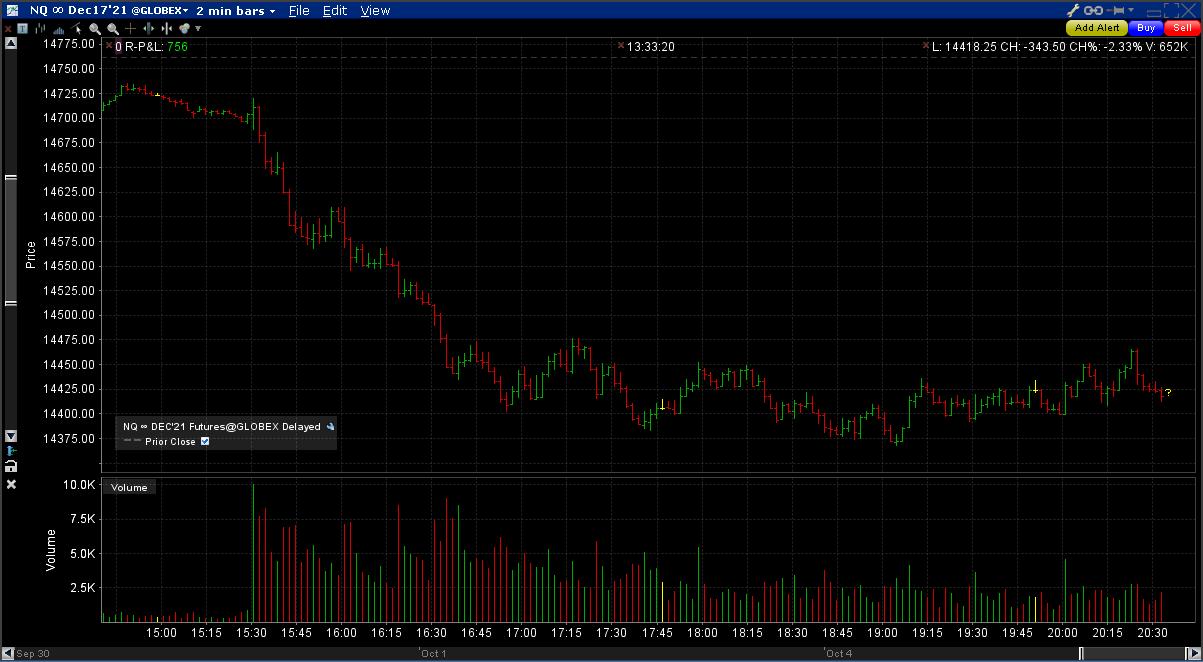Expand the toolbar overflow arrow
The width and height of the screenshot is (1203, 662).
[198, 28]
